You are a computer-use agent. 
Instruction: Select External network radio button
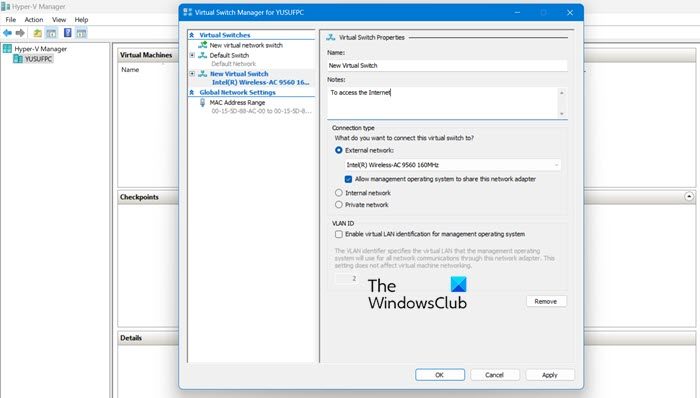(x=339, y=150)
